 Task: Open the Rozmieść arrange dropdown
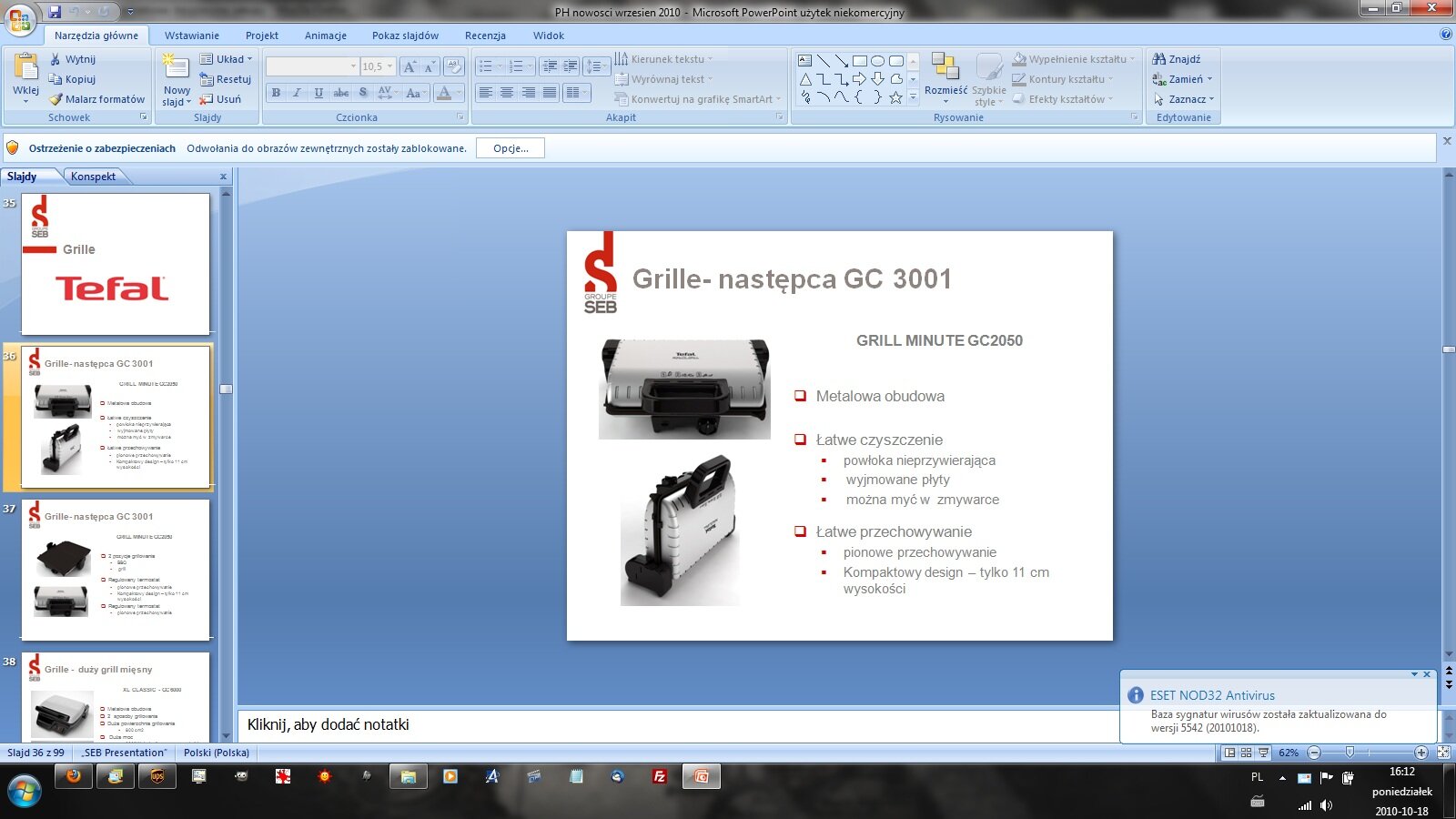tap(945, 76)
